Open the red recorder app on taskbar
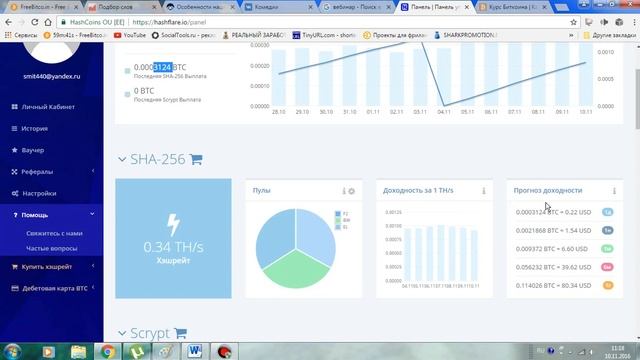640x360 pixels. click(x=224, y=351)
